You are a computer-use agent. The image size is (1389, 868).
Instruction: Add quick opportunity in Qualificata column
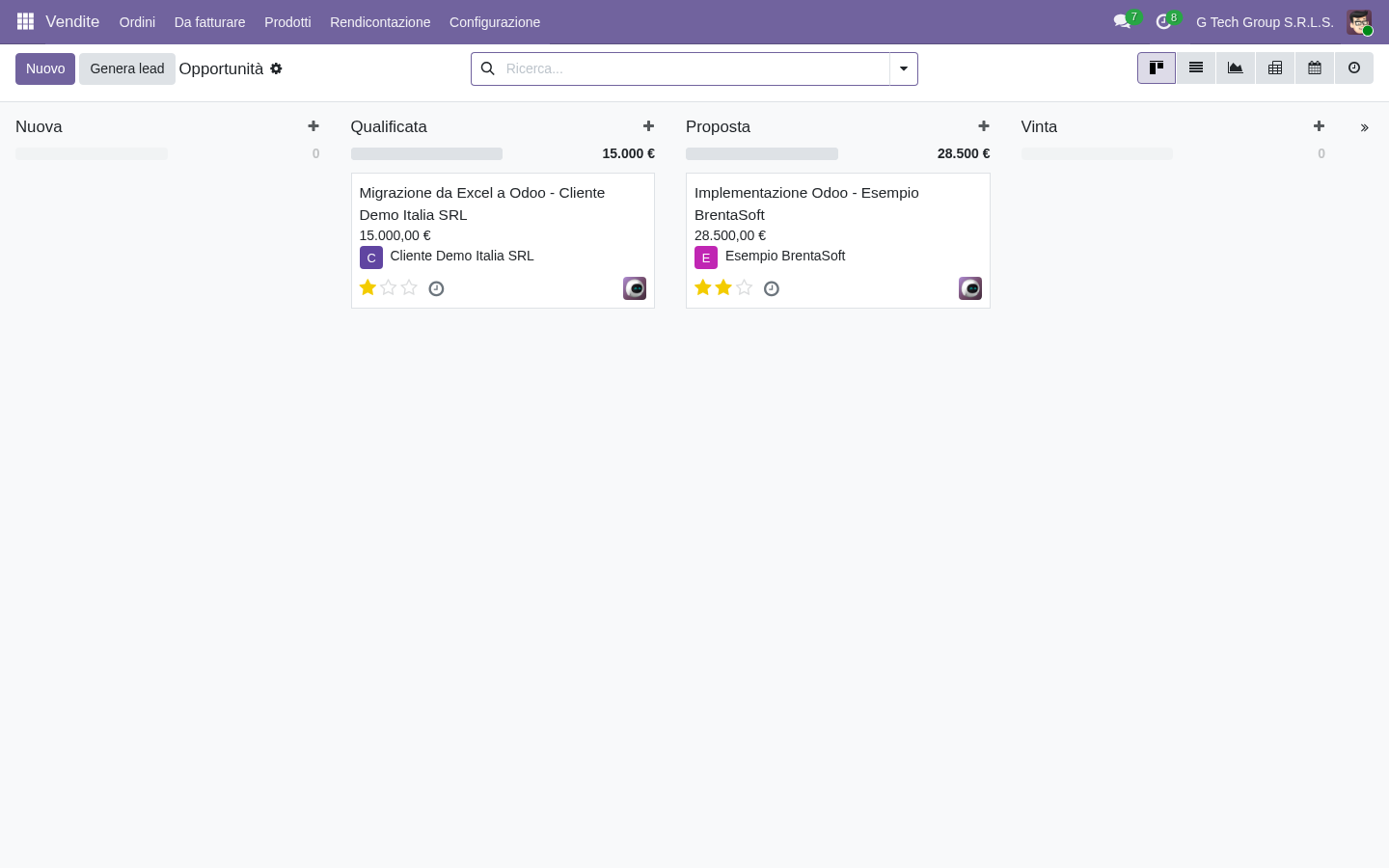coord(649,126)
